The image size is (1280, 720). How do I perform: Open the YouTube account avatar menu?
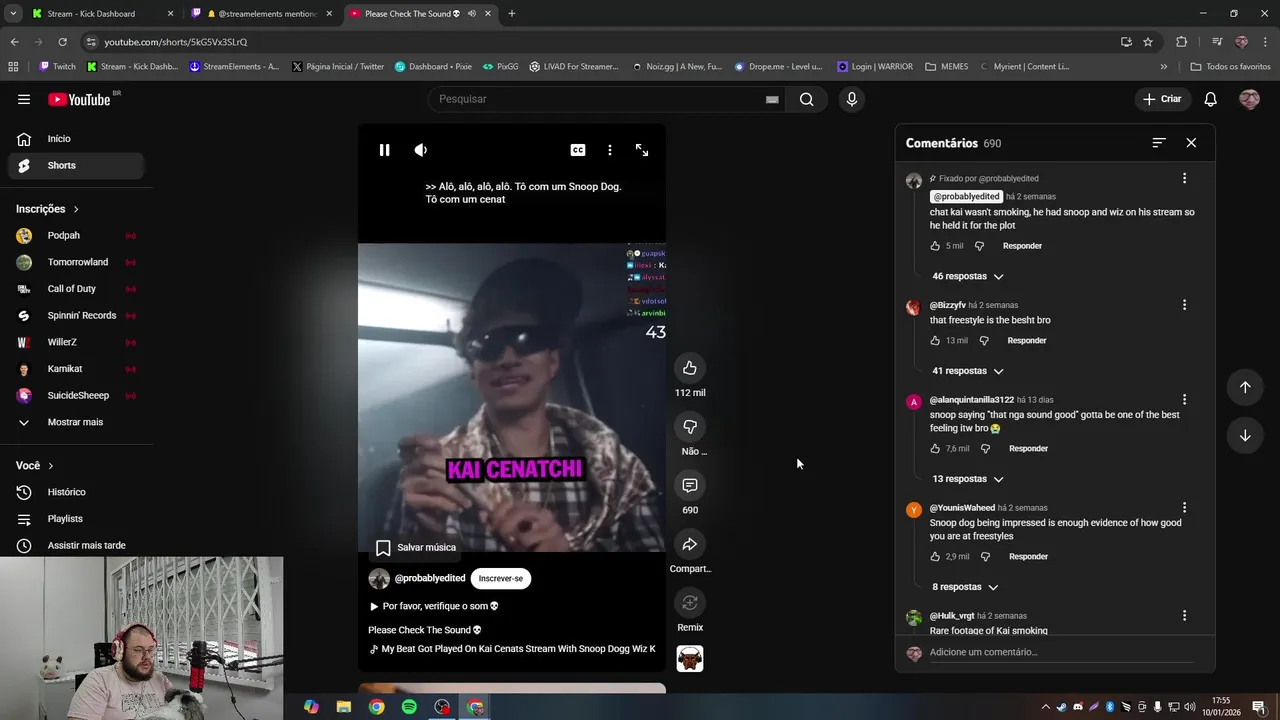coord(1249,99)
